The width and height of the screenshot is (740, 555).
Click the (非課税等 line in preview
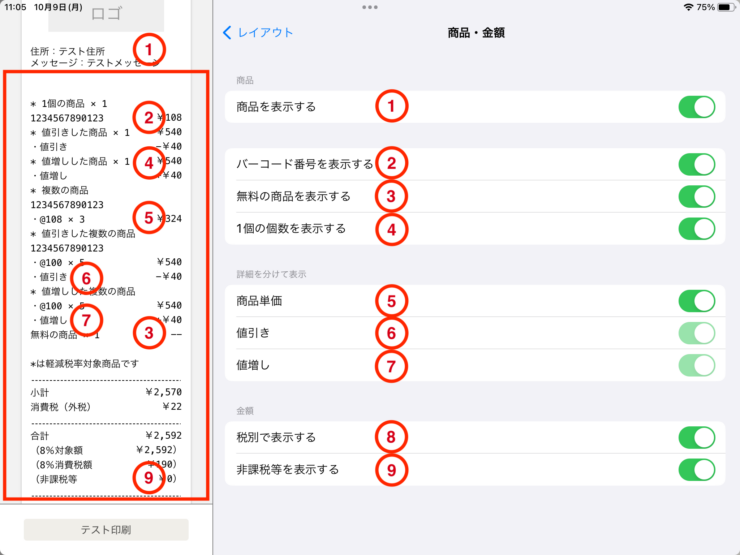click(106, 479)
